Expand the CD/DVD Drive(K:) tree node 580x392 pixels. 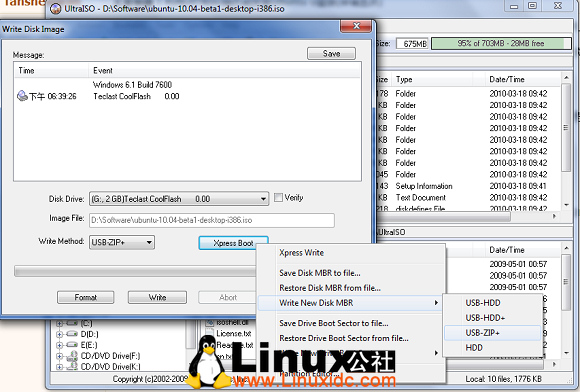pos(59,367)
